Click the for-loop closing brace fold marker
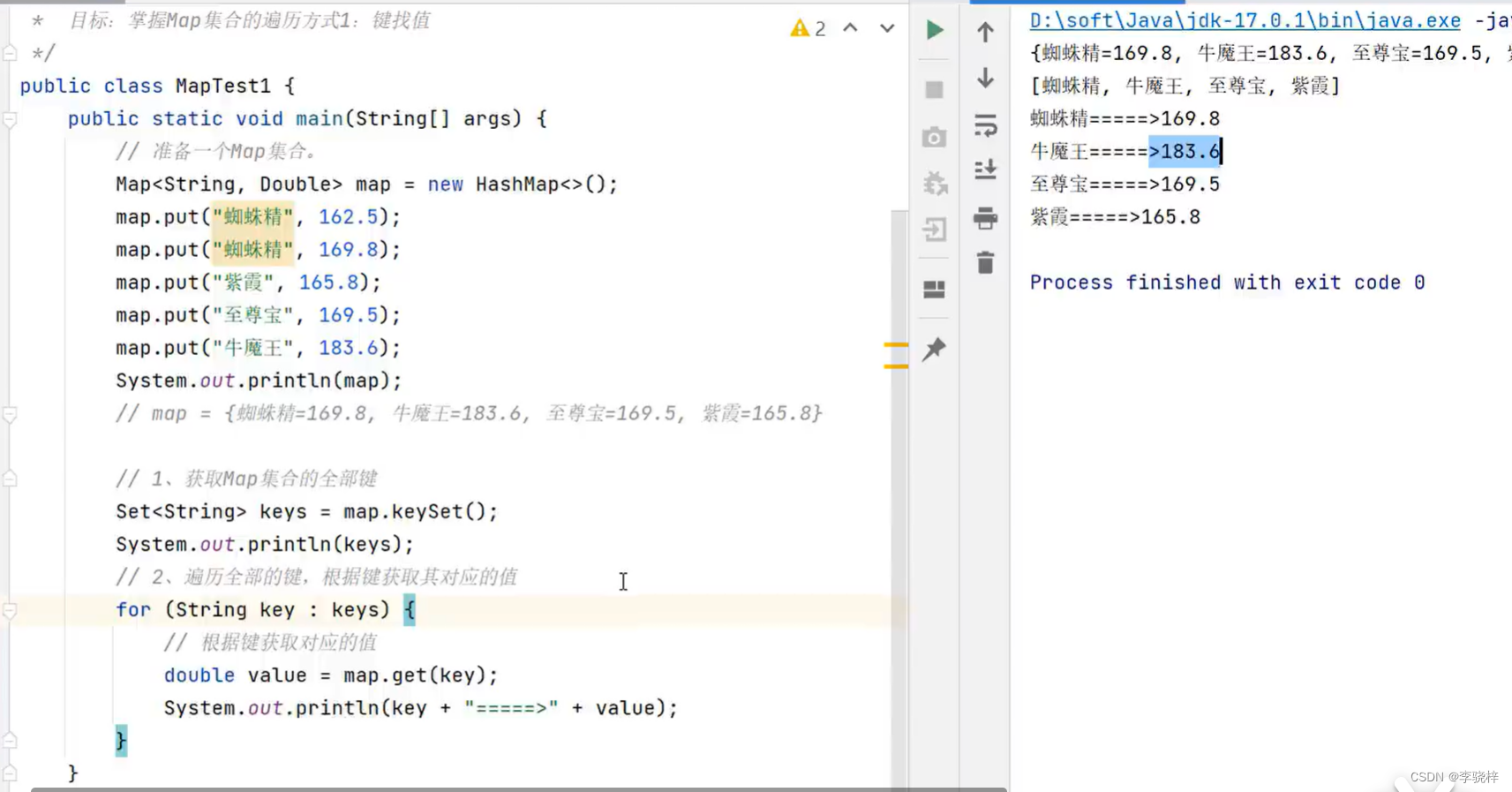Image resolution: width=1512 pixels, height=792 pixels. point(10,741)
